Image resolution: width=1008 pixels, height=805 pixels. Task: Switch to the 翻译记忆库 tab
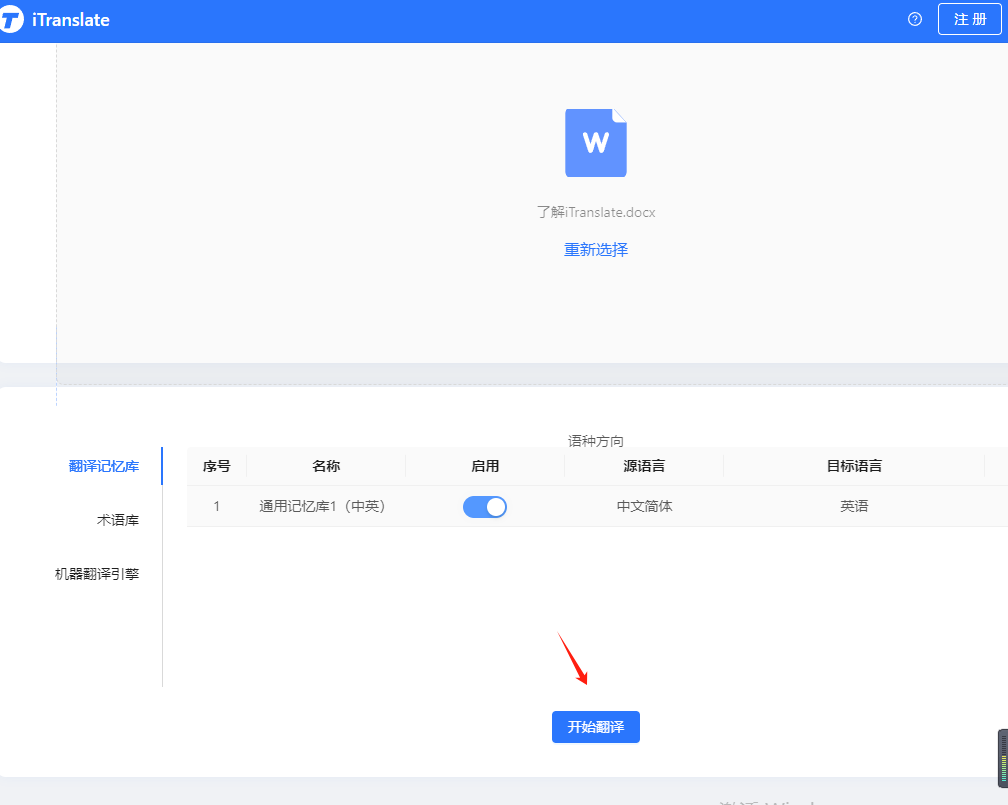pos(104,466)
